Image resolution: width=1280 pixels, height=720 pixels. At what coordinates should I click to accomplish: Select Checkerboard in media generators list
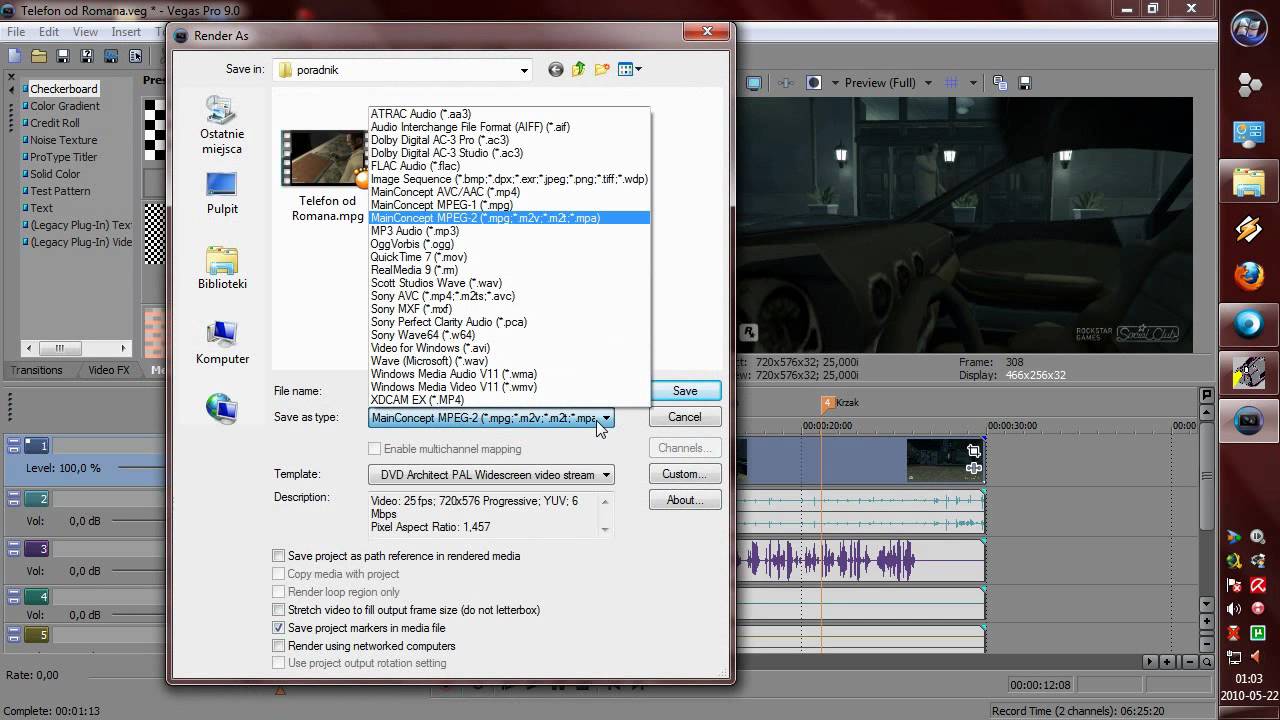[x=64, y=89]
